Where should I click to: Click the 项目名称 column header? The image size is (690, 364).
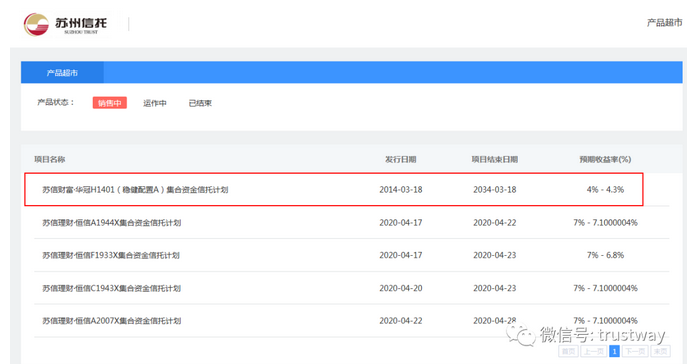click(50, 159)
